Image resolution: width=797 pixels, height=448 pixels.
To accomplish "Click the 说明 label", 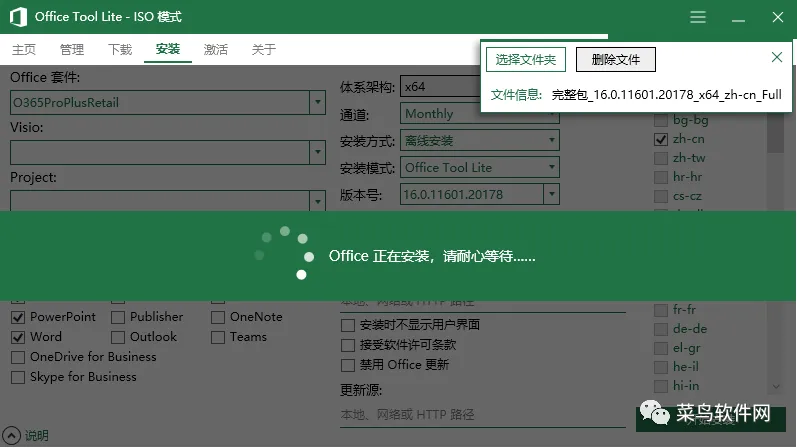I will 37,436.
